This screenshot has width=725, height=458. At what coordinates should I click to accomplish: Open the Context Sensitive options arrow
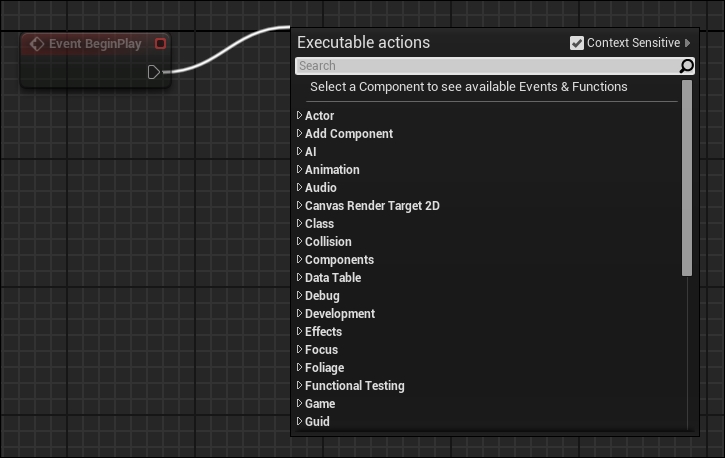click(x=688, y=43)
